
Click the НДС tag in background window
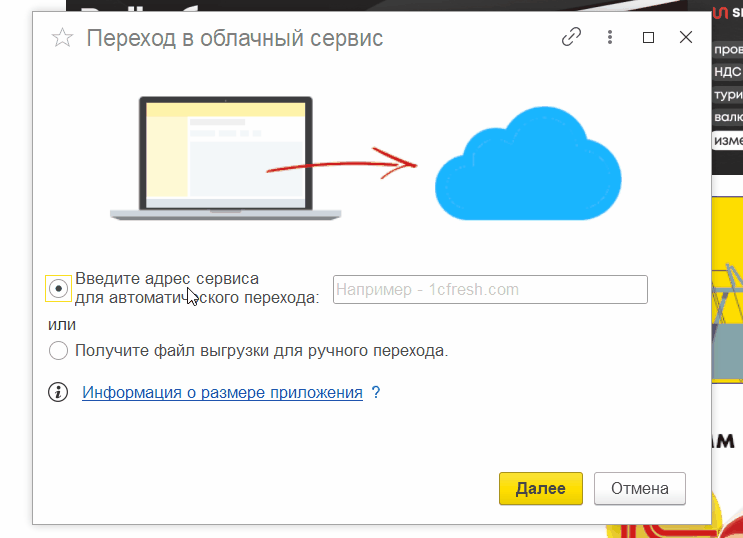(x=728, y=72)
